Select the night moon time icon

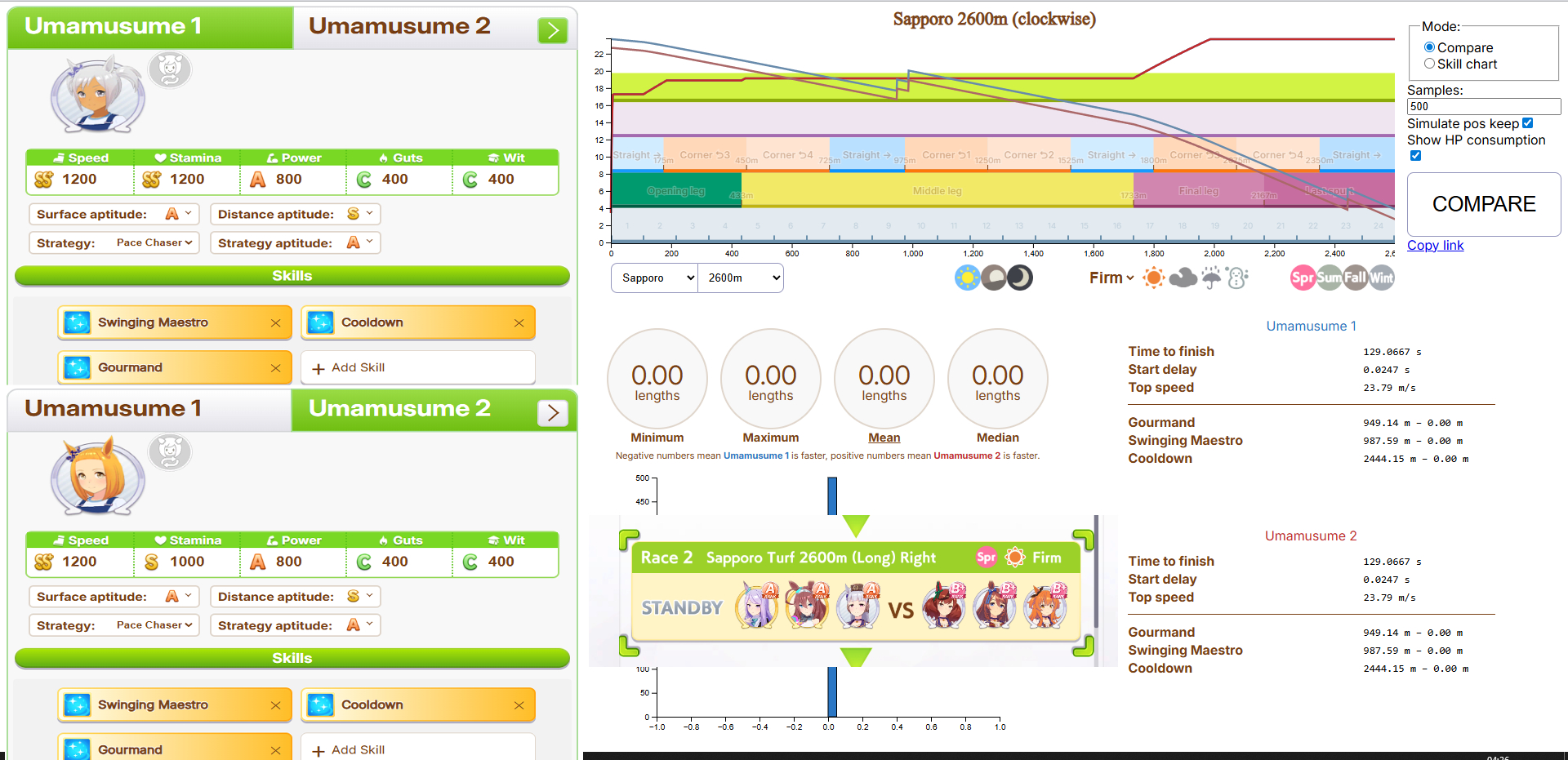pyautogui.click(x=1020, y=278)
